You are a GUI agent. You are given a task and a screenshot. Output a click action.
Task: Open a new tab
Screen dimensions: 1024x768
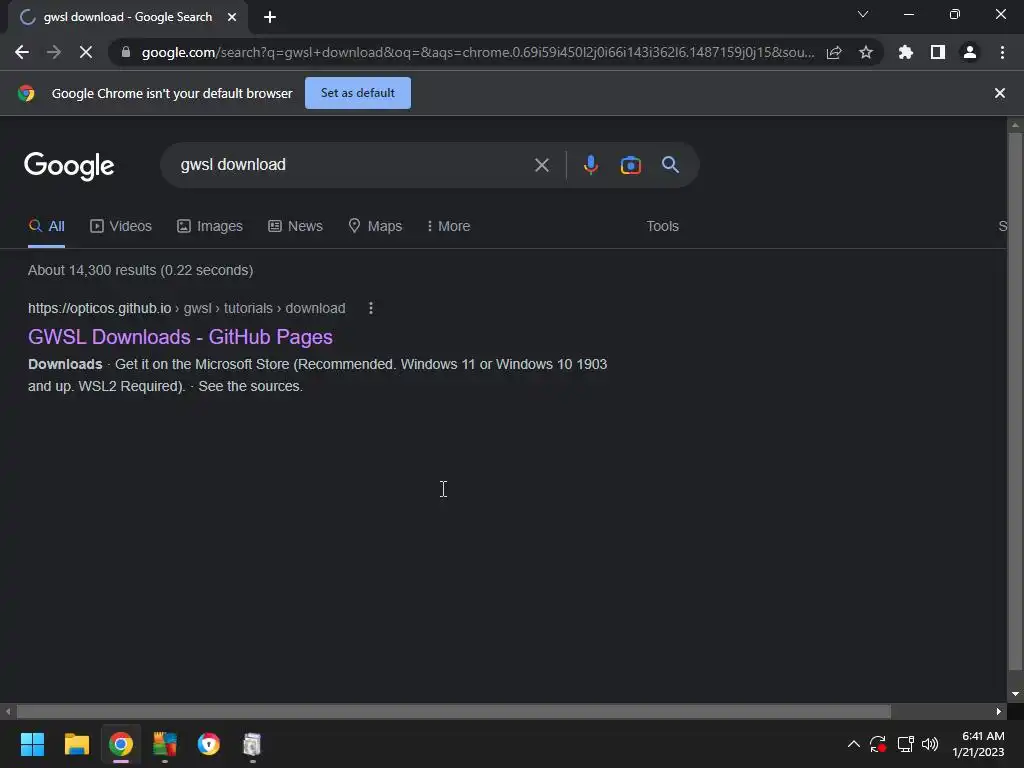(270, 17)
